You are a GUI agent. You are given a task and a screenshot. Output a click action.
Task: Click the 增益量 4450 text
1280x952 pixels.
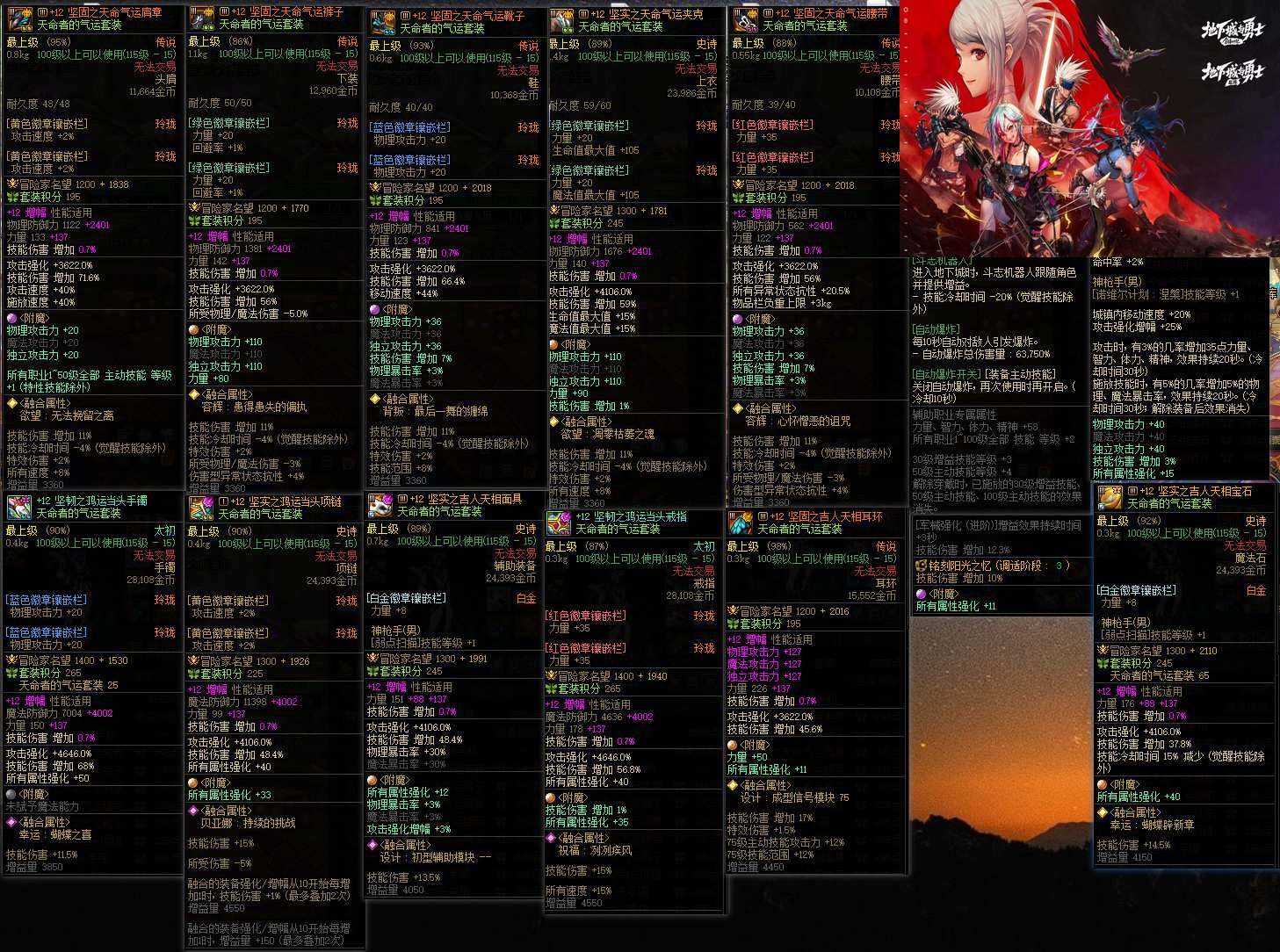click(x=756, y=867)
